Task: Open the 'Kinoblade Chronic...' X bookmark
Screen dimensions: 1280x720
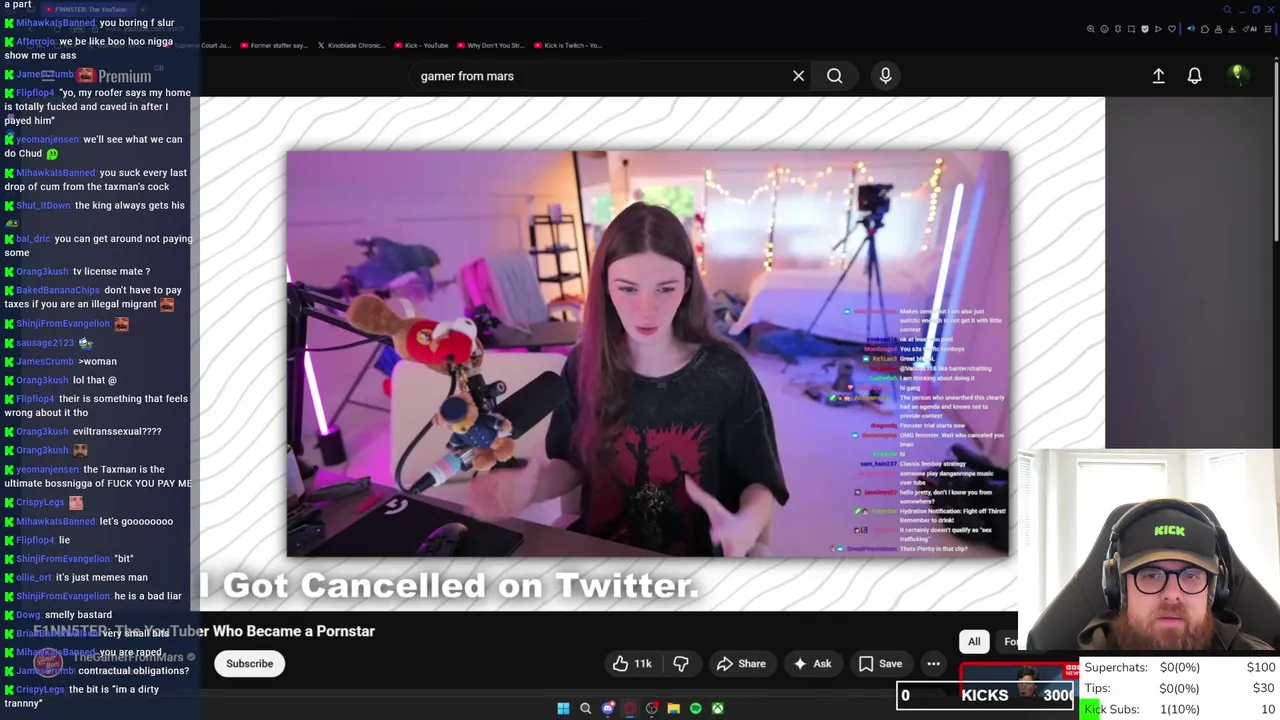Action: pyautogui.click(x=351, y=45)
